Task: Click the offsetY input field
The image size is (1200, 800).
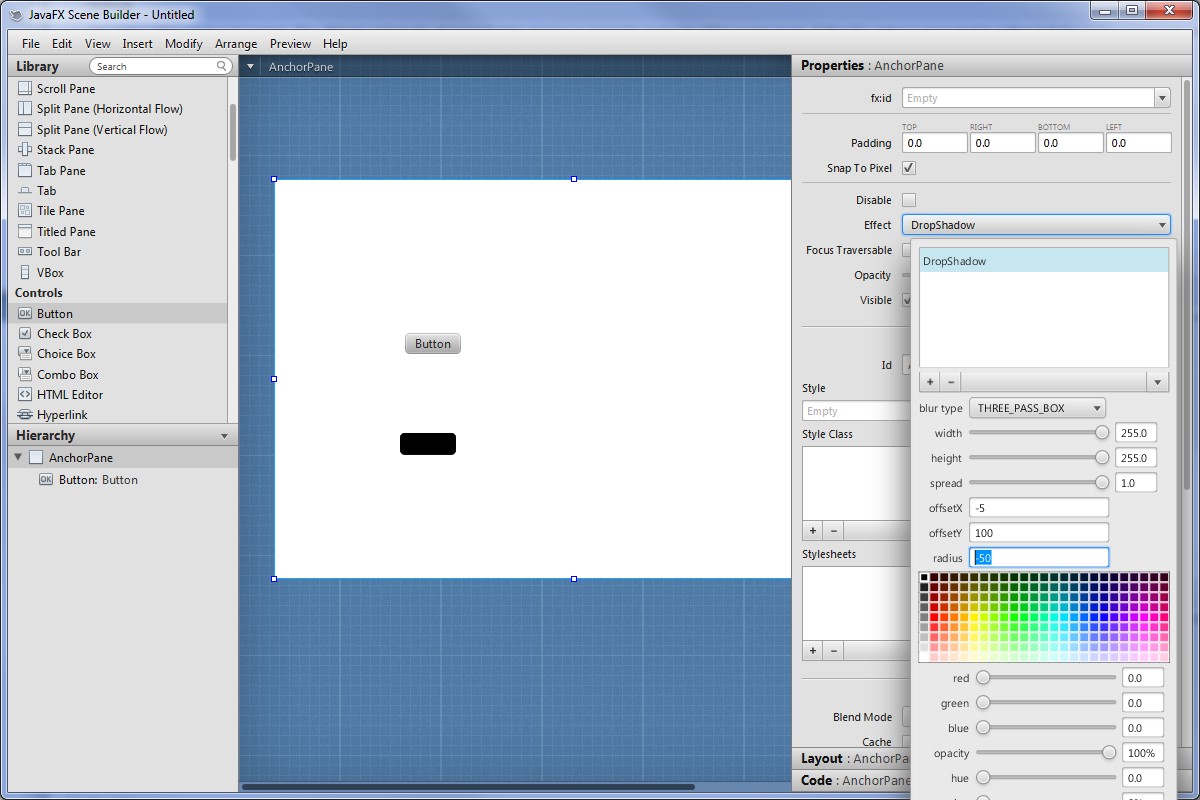Action: [1038, 533]
